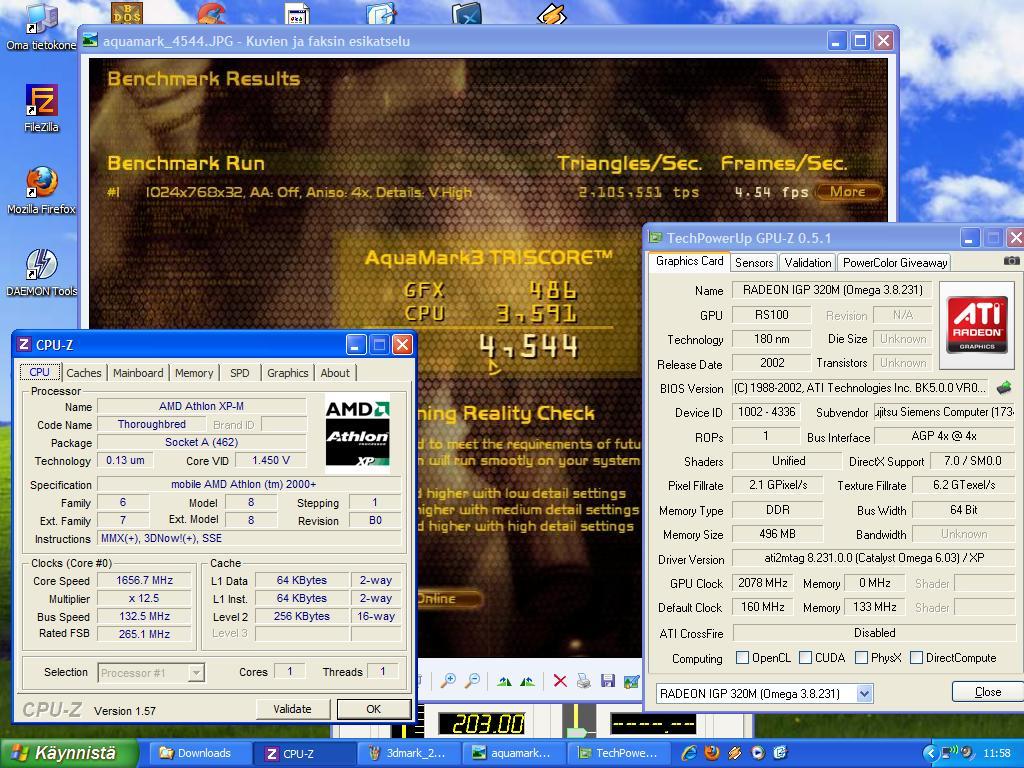Click the More button in AquaMark results
The width and height of the screenshot is (1024, 768).
pos(848,192)
